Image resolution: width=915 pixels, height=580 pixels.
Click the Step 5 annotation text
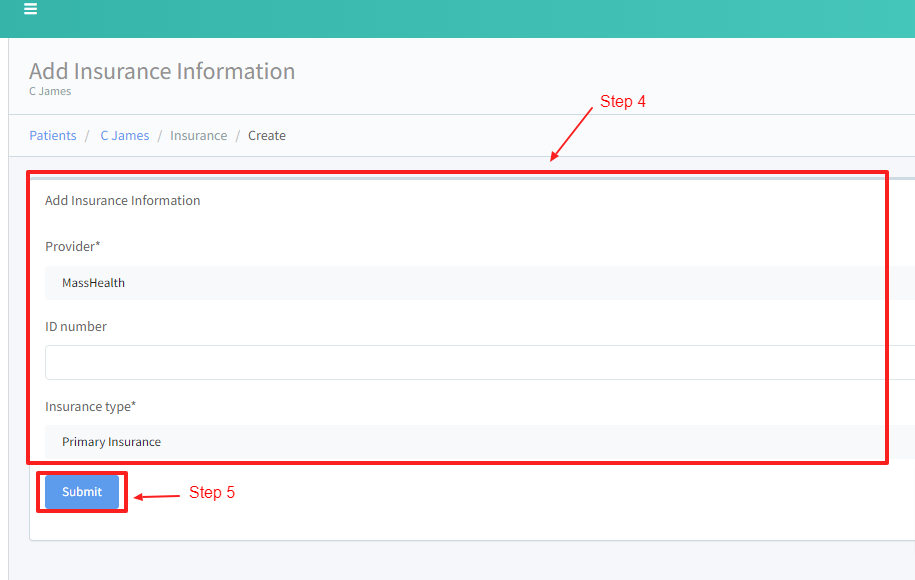click(212, 493)
